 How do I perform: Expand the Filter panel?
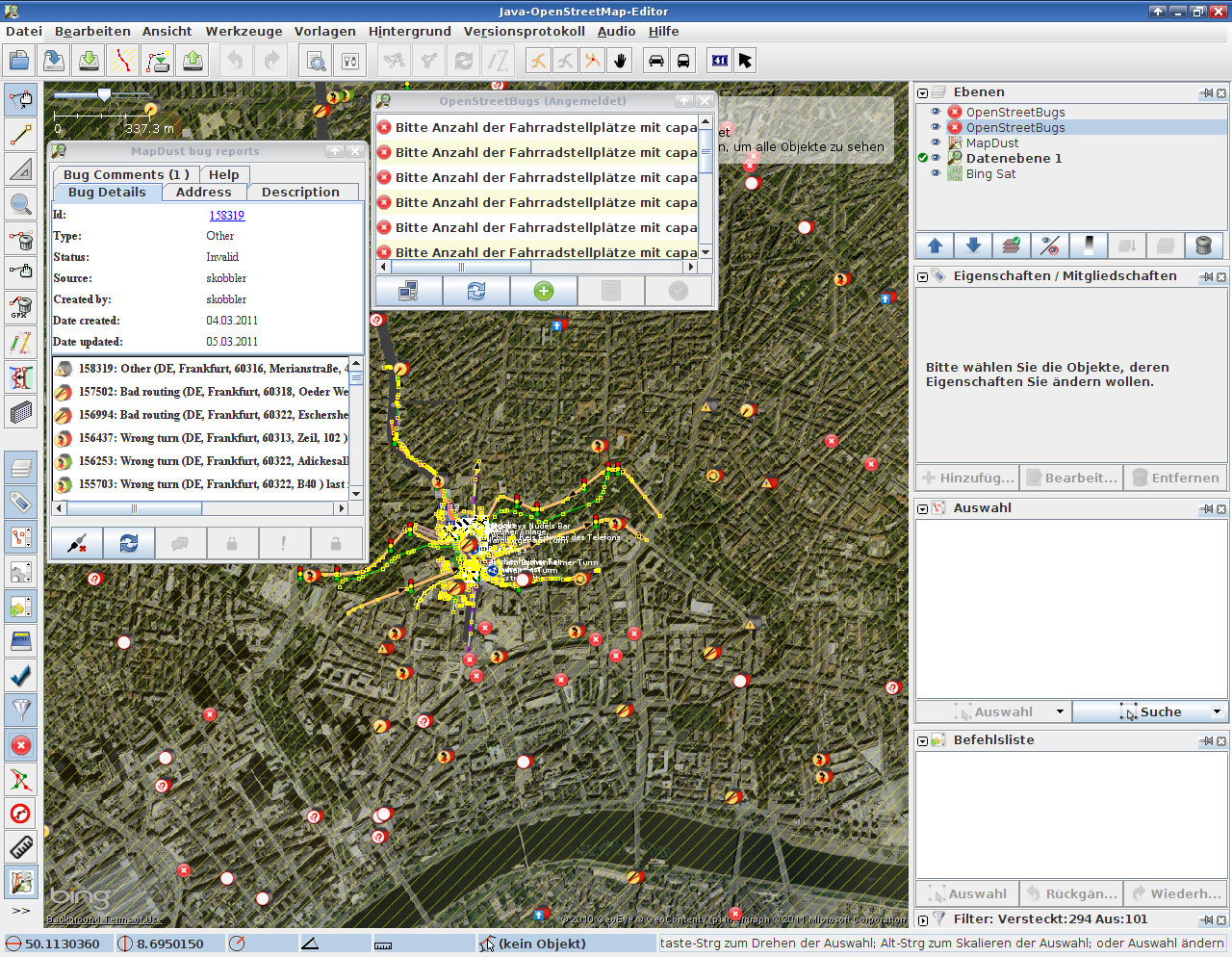pyautogui.click(x=922, y=919)
